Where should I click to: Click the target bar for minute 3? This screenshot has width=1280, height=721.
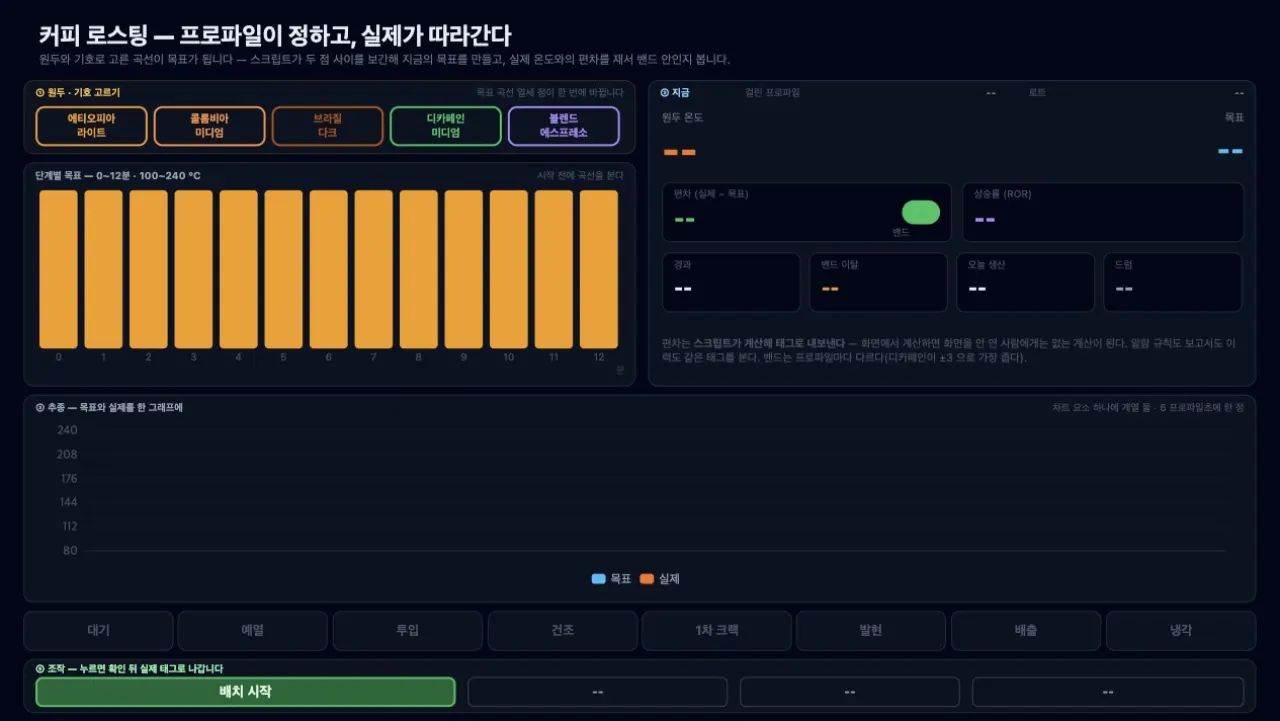(x=193, y=269)
